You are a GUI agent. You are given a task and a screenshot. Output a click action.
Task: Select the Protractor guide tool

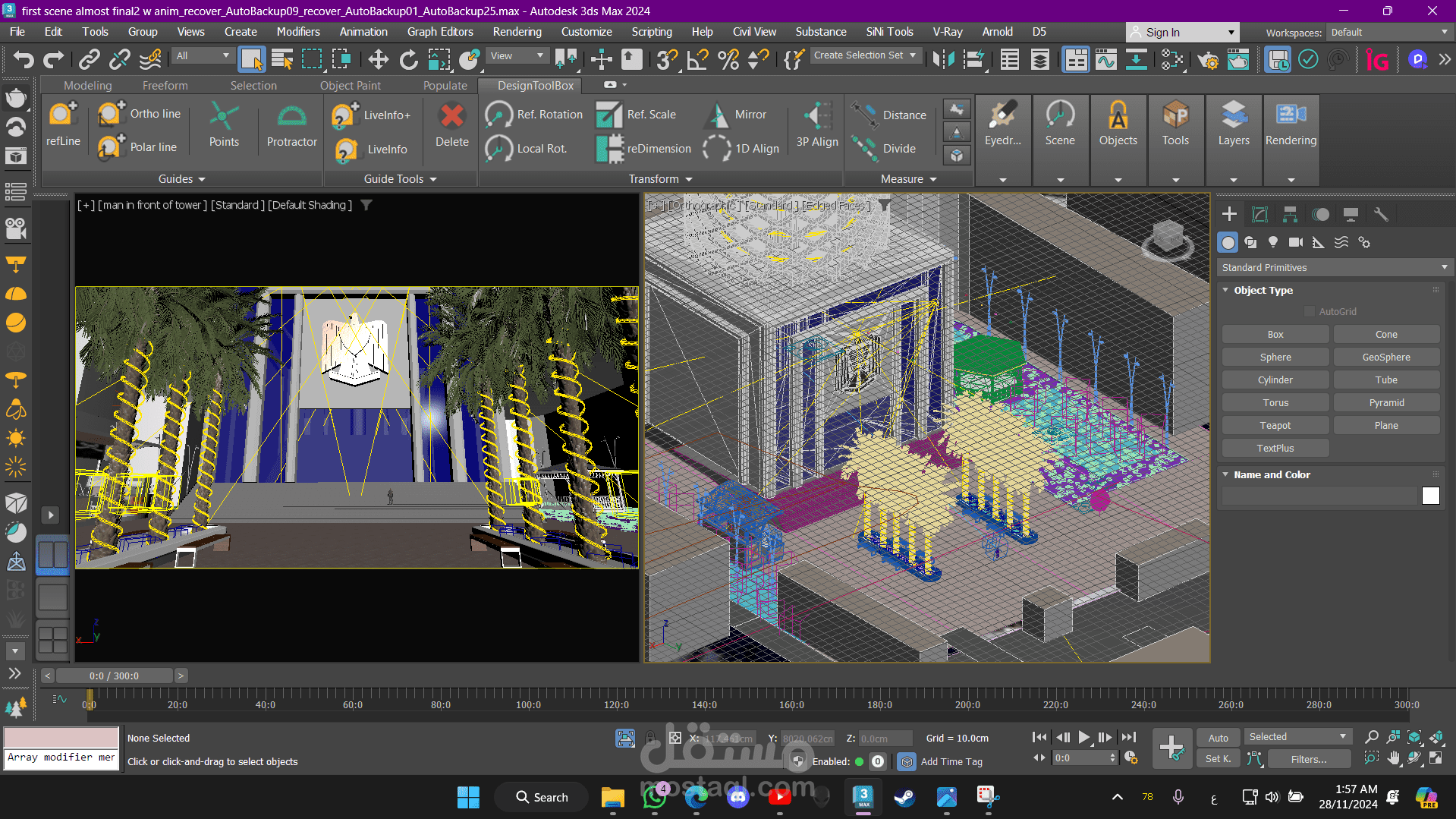[291, 125]
